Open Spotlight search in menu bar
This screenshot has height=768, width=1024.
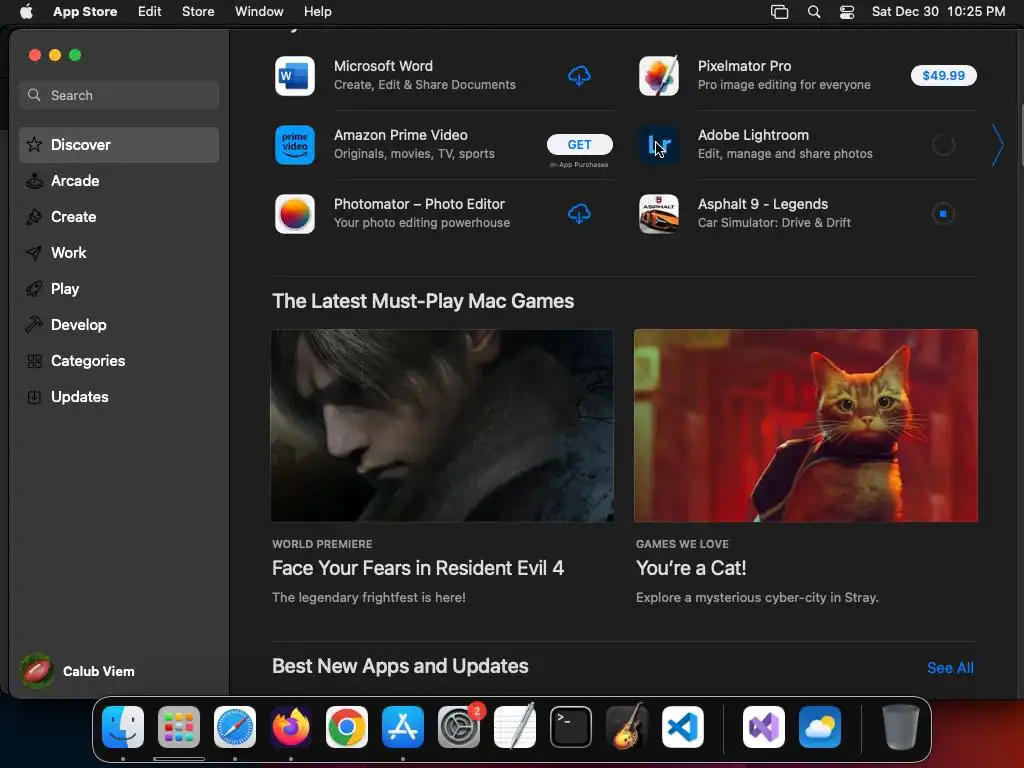tap(814, 12)
